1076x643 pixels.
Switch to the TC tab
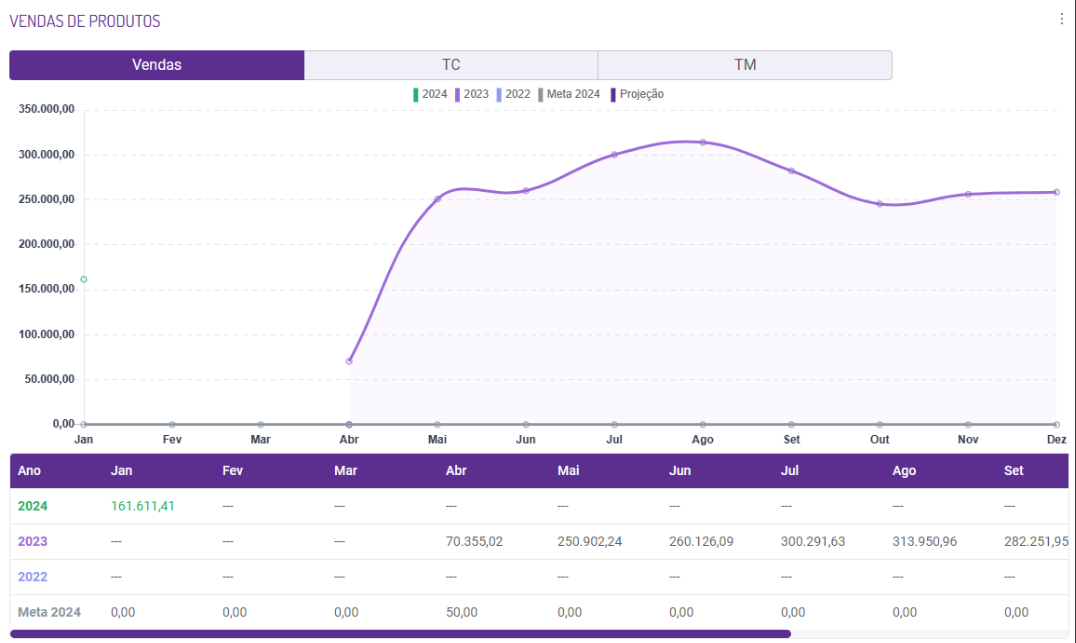(x=451, y=65)
